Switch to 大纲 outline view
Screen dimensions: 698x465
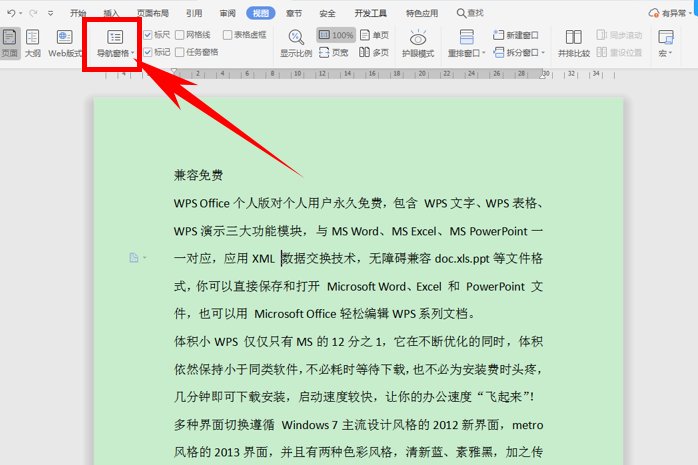[32, 43]
